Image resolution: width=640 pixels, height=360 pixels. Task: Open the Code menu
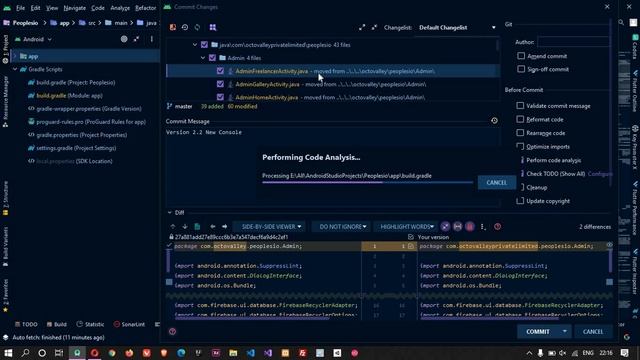coord(98,8)
